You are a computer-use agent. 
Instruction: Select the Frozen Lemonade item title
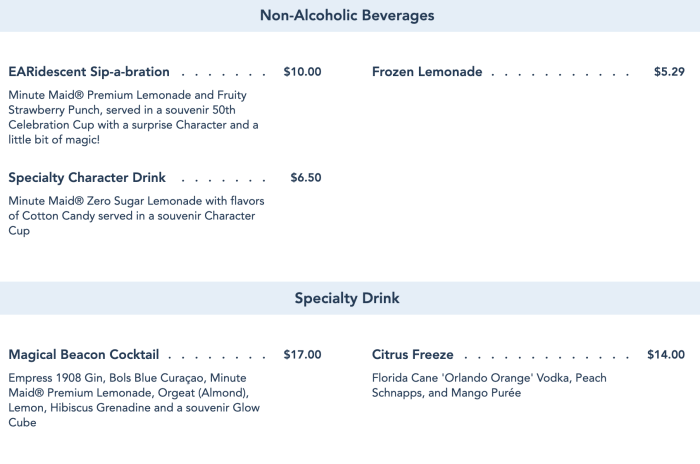427,72
